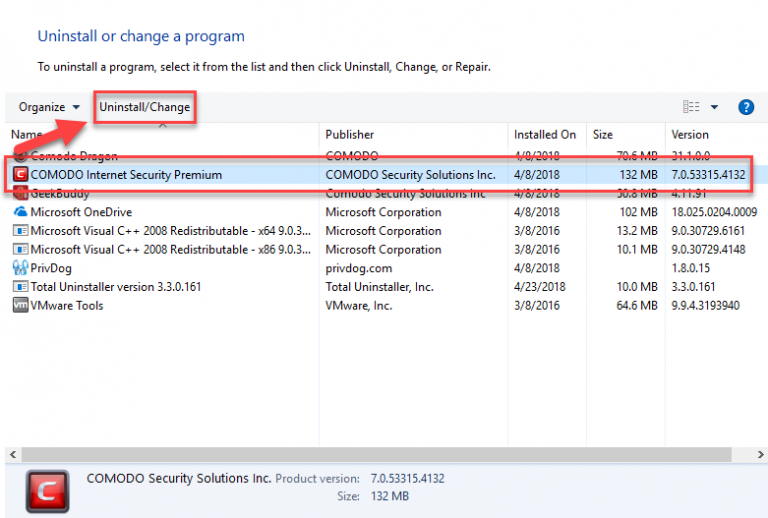Viewport: 768px width, 518px height.
Task: Sort by Size column header
Action: (x=602, y=135)
